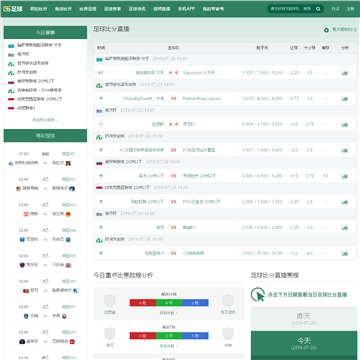Open analysis chart icon for 6.500 / 5.500 / 1.286 row

(x=345, y=176)
